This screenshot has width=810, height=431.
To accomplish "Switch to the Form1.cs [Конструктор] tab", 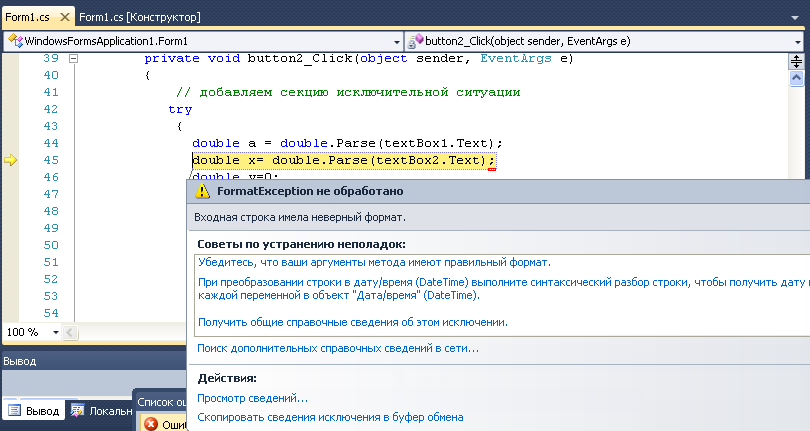I will 139,17.
